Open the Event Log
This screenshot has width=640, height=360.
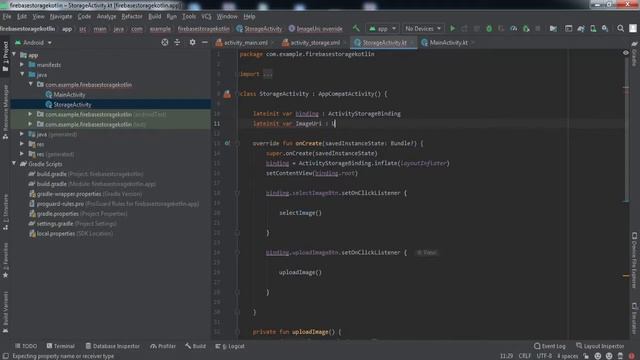tap(550, 346)
